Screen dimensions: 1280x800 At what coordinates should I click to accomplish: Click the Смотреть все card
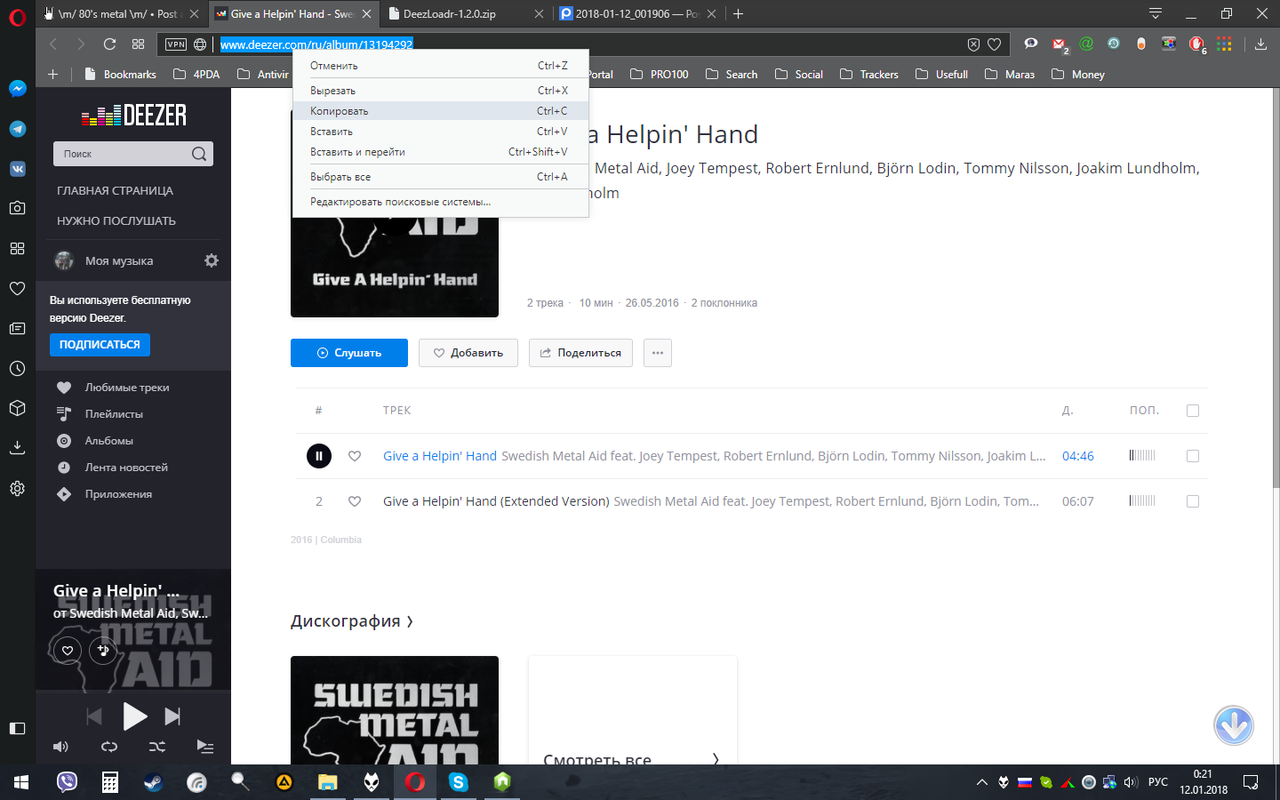point(632,710)
